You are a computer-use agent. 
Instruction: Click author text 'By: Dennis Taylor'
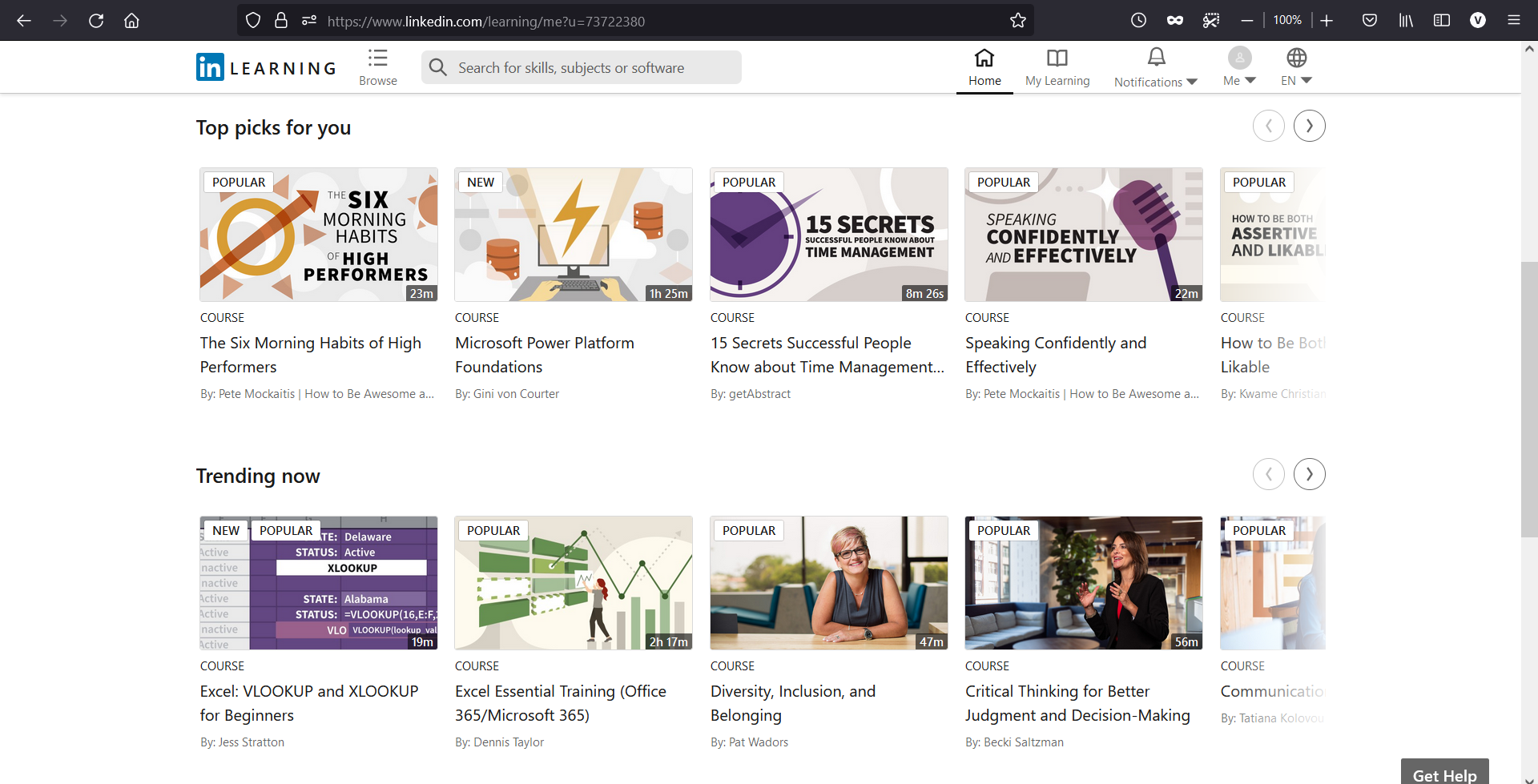tap(499, 742)
